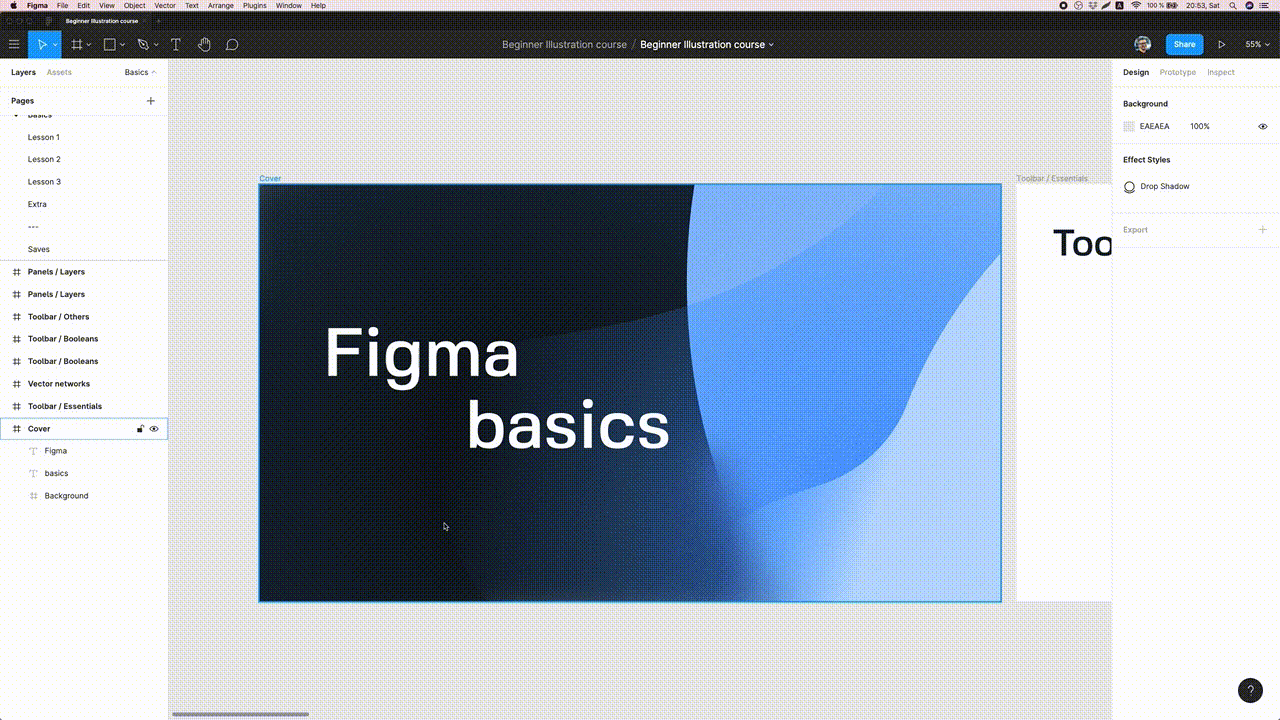This screenshot has height=720, width=1280.
Task: Select the Text tool in toolbar
Action: tap(176, 44)
